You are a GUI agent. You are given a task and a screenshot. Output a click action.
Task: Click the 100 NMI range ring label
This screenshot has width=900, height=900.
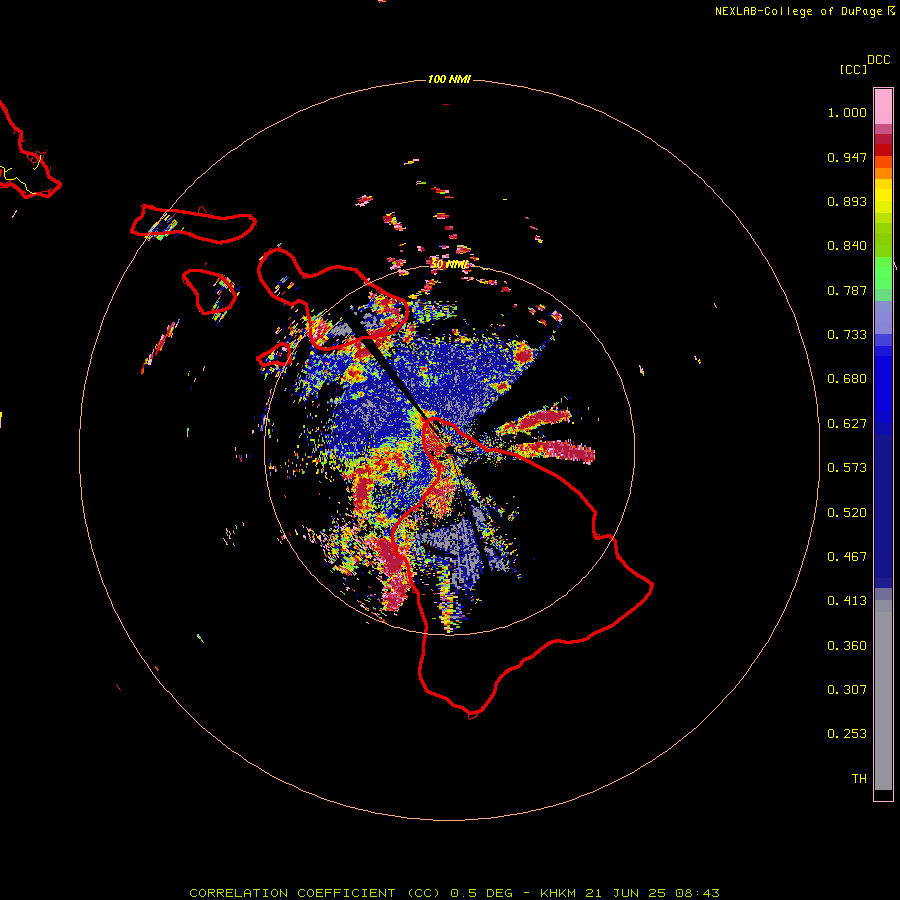(449, 79)
